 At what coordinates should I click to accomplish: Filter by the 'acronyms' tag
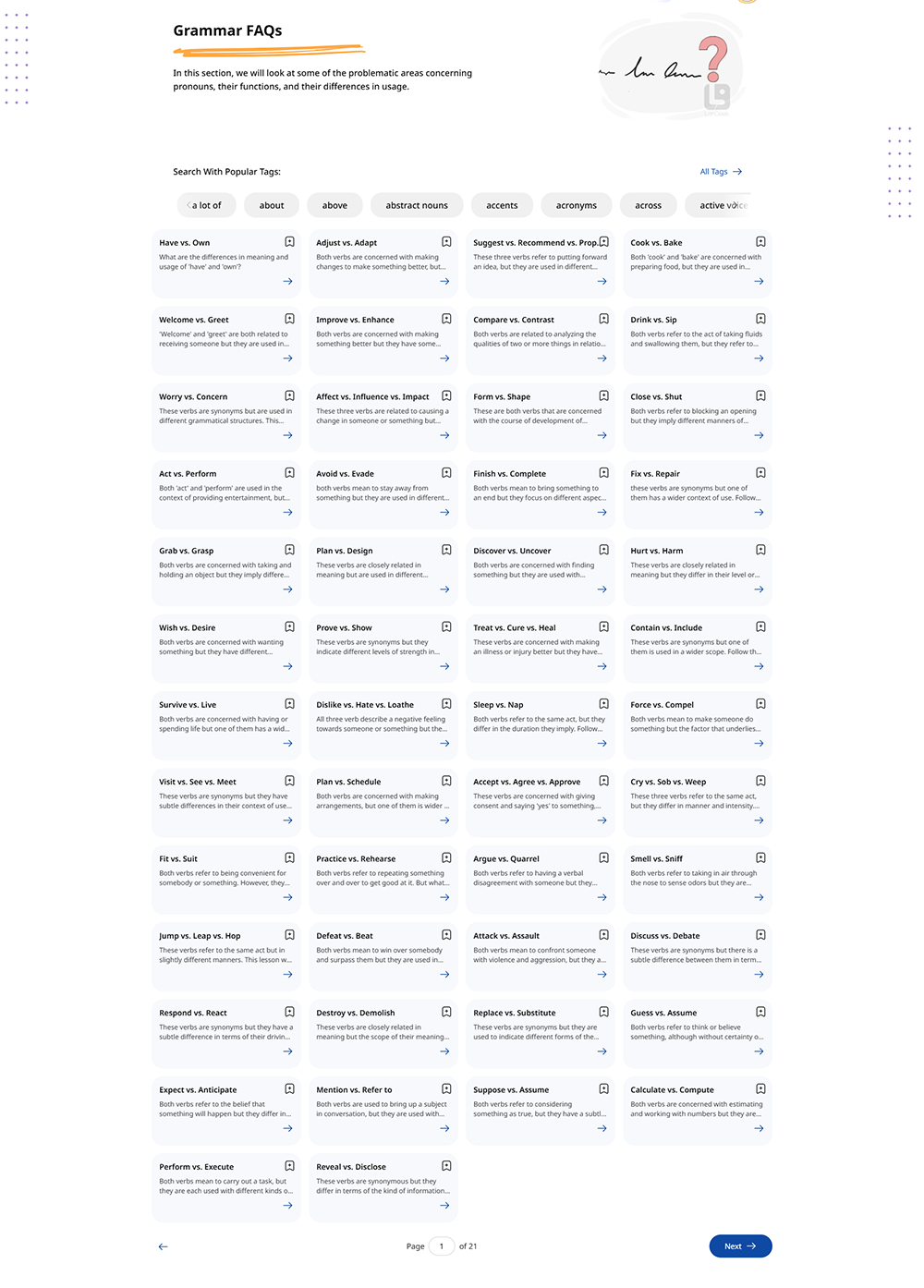(577, 205)
